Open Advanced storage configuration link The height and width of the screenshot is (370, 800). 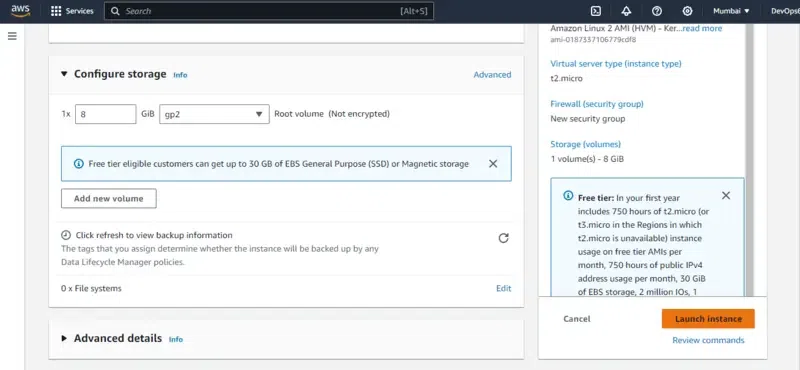coord(492,75)
